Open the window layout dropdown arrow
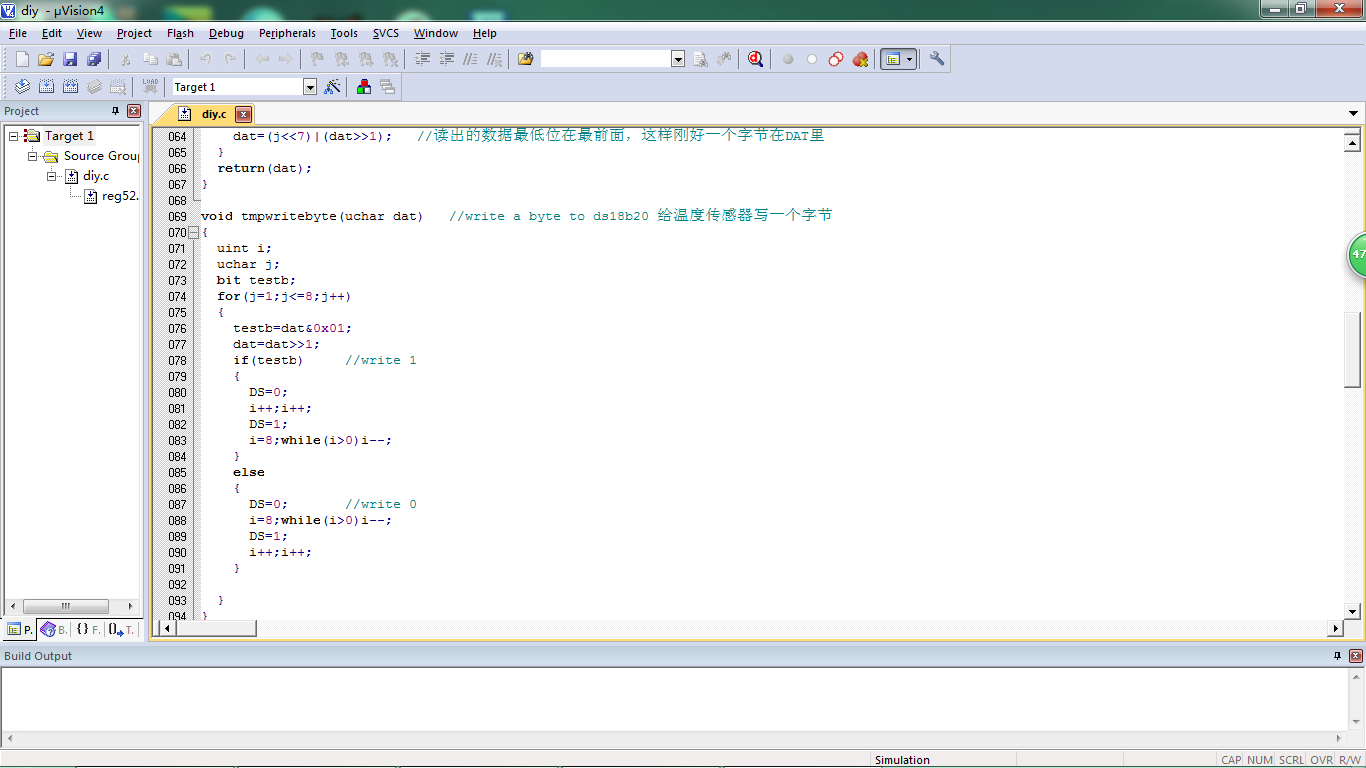Screen dimensions: 1366x768 click(910, 59)
